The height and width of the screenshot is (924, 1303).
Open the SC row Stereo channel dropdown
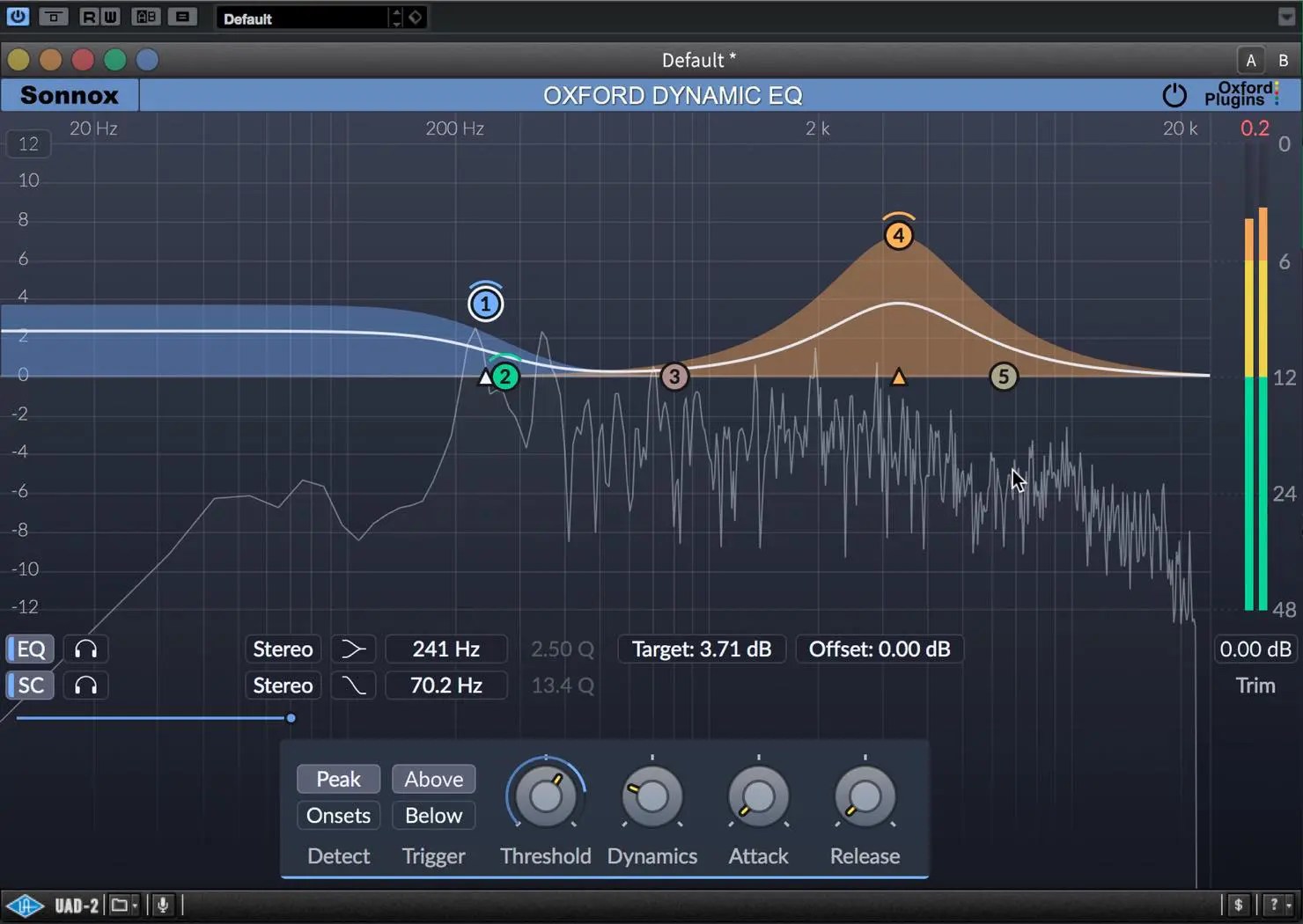point(283,686)
